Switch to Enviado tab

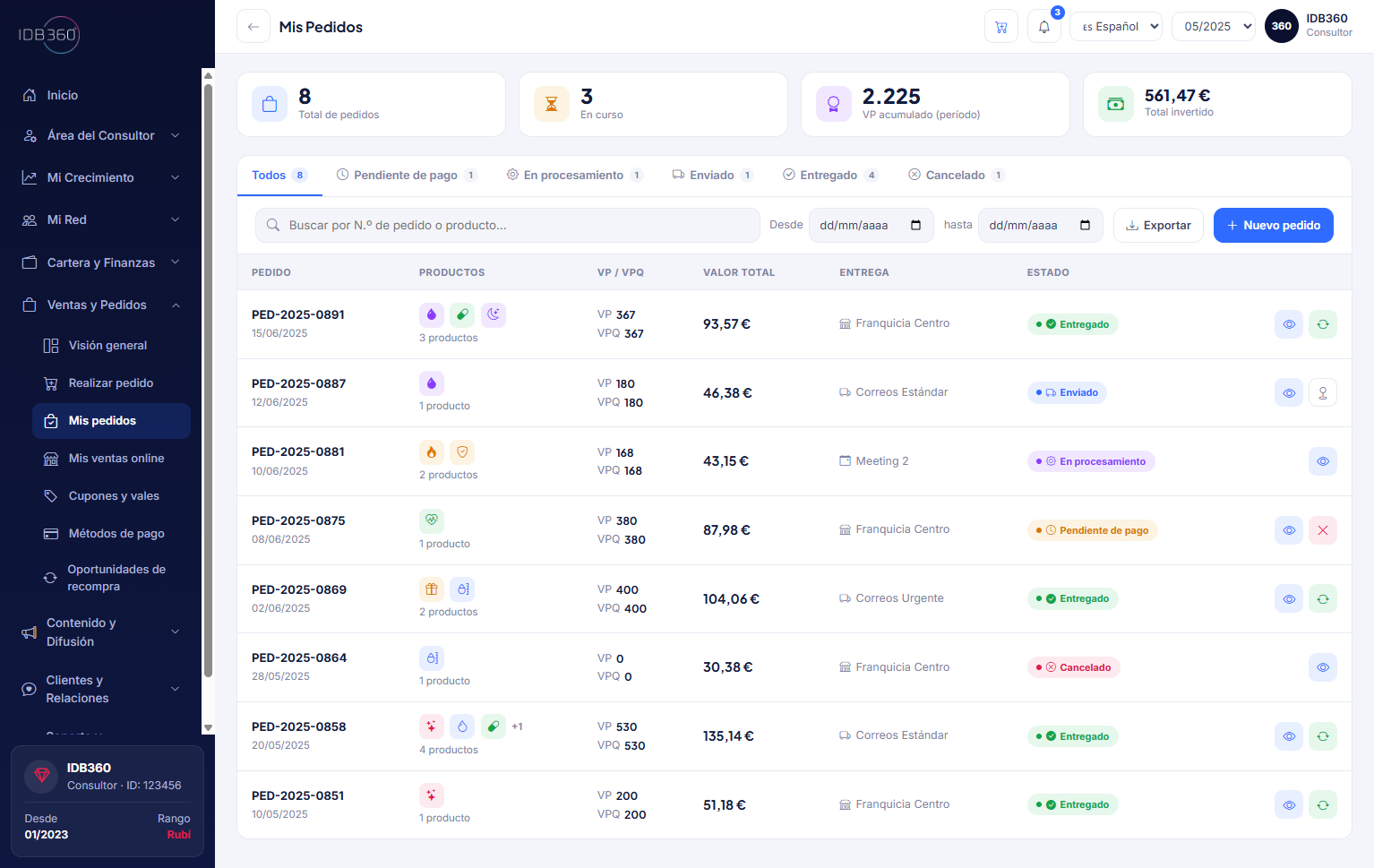pos(713,176)
